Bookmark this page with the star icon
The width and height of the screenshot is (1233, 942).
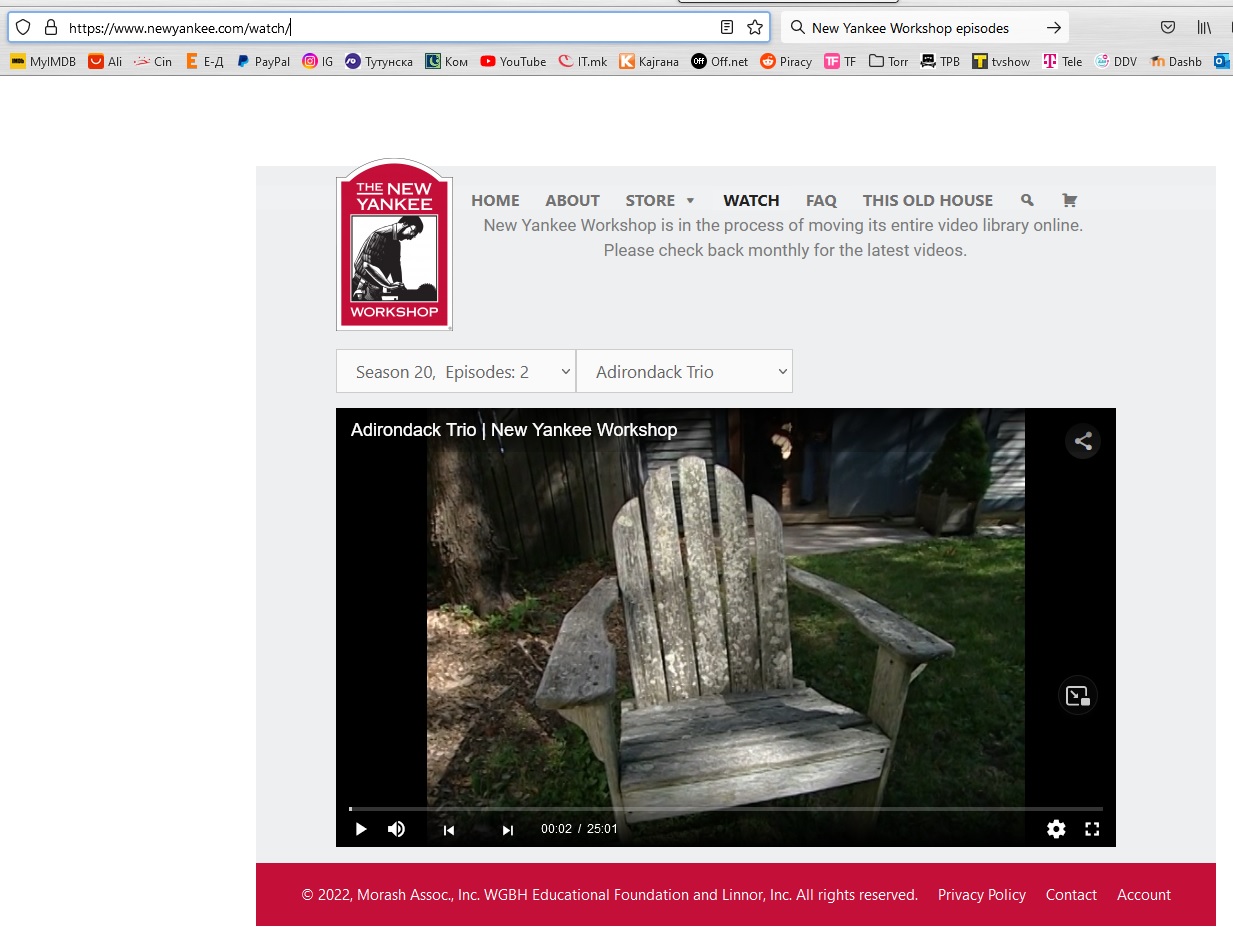[x=755, y=28]
